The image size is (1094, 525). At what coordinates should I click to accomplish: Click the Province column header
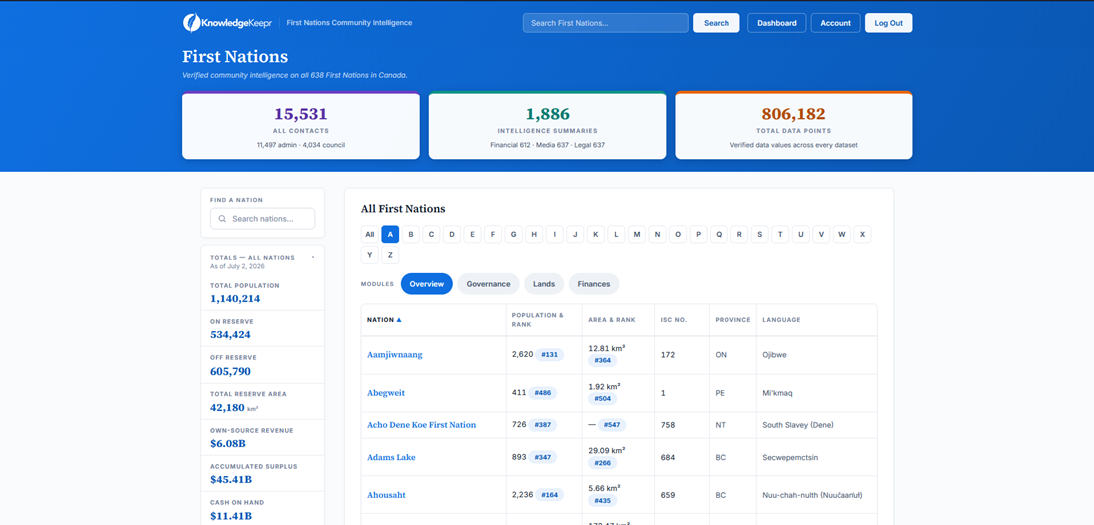pos(733,320)
